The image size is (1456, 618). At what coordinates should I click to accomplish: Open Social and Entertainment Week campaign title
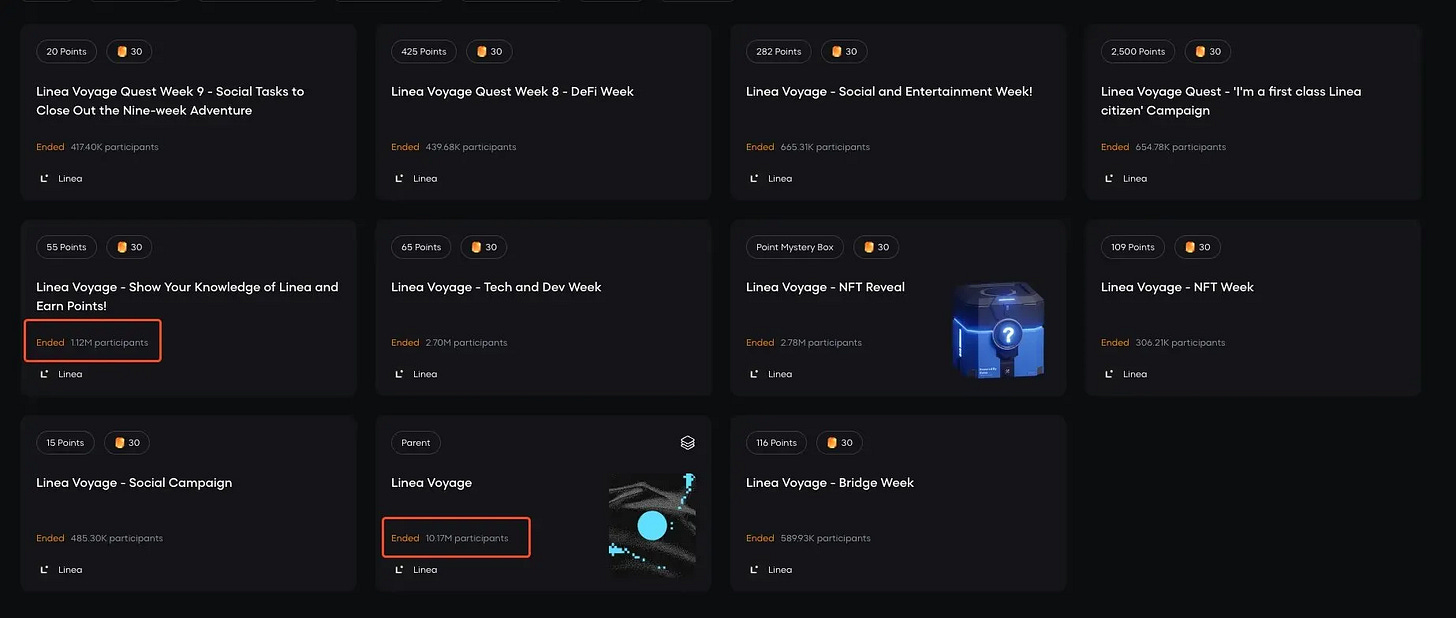pyautogui.click(x=889, y=91)
